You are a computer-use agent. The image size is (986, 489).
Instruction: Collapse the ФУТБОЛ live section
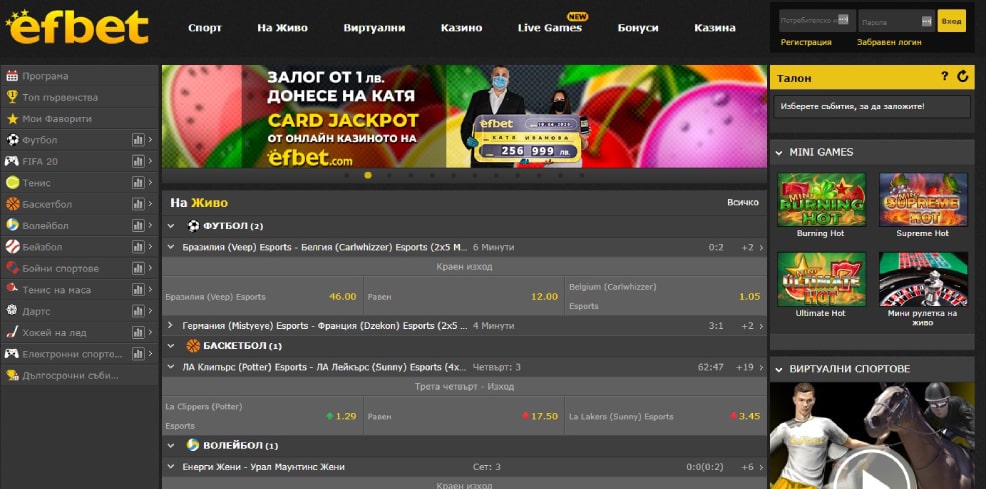(171, 226)
